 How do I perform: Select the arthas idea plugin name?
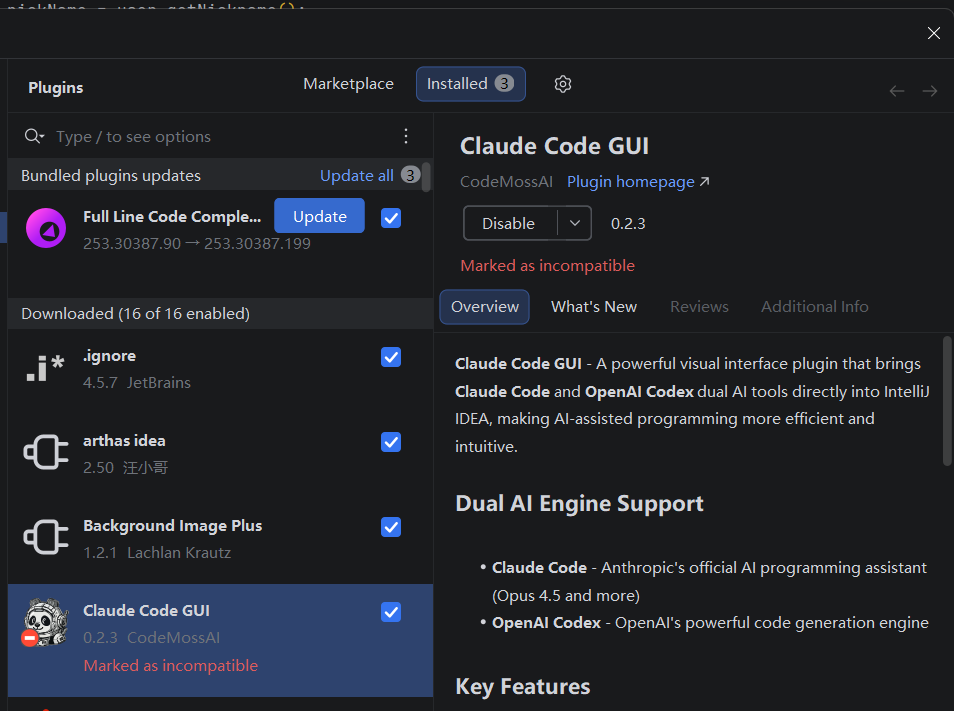(124, 440)
